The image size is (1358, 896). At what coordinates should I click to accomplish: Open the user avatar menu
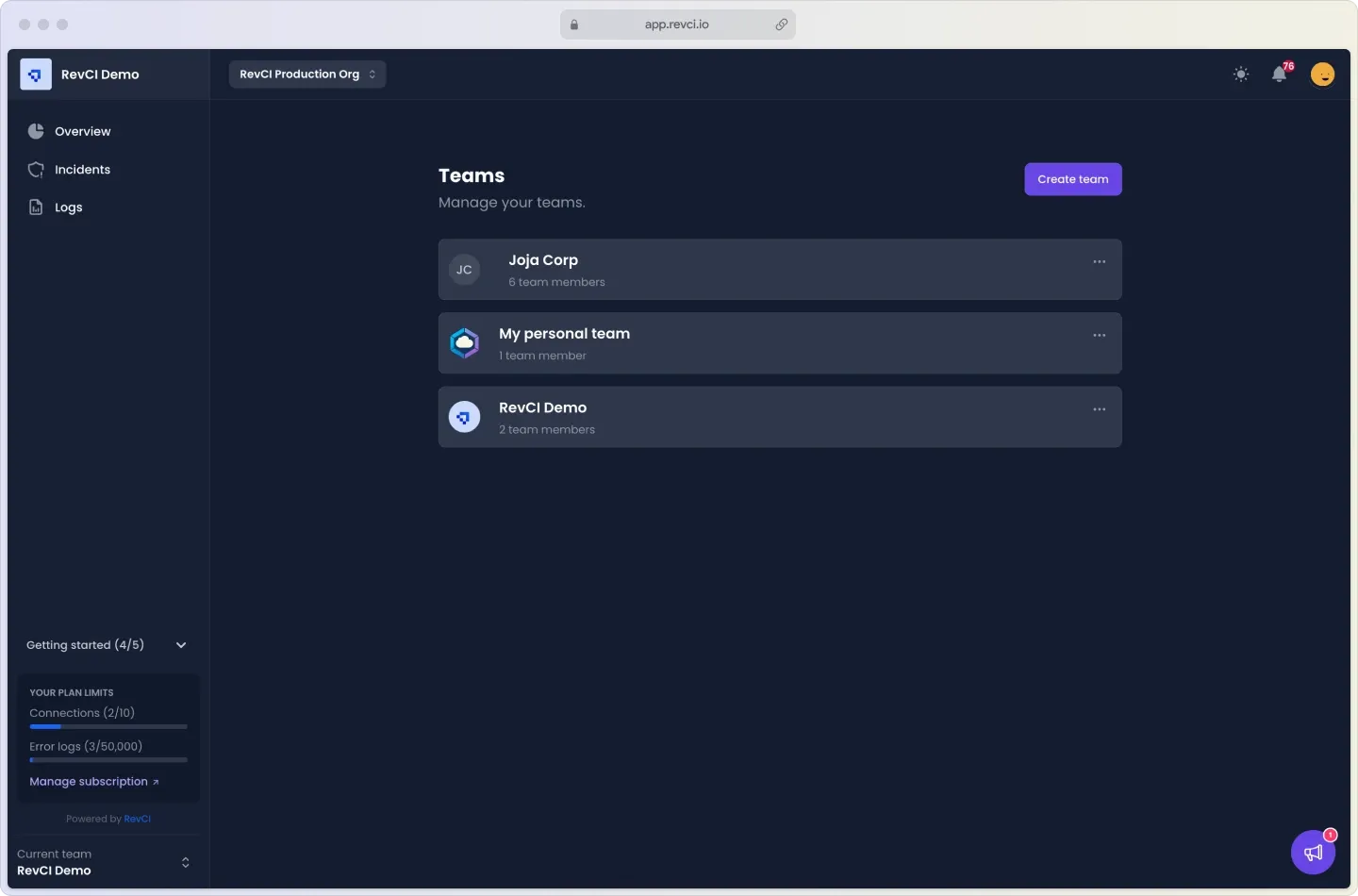[1322, 75]
